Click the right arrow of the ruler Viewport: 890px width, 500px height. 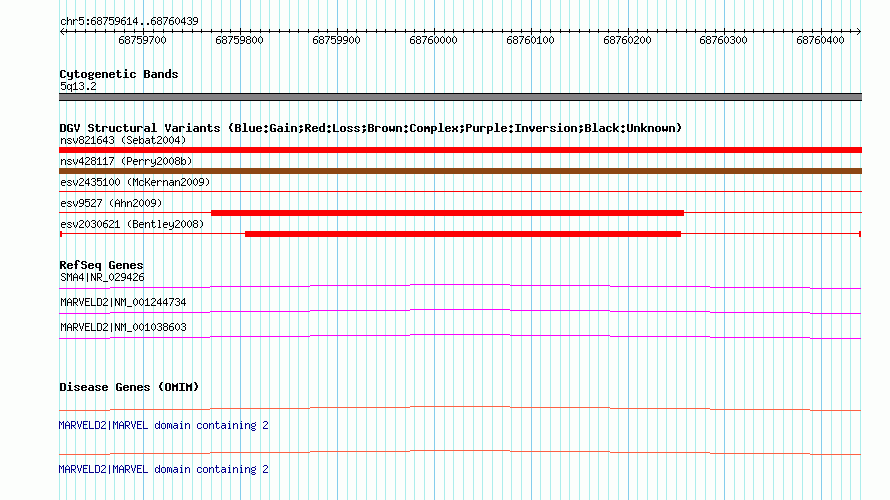(858, 32)
